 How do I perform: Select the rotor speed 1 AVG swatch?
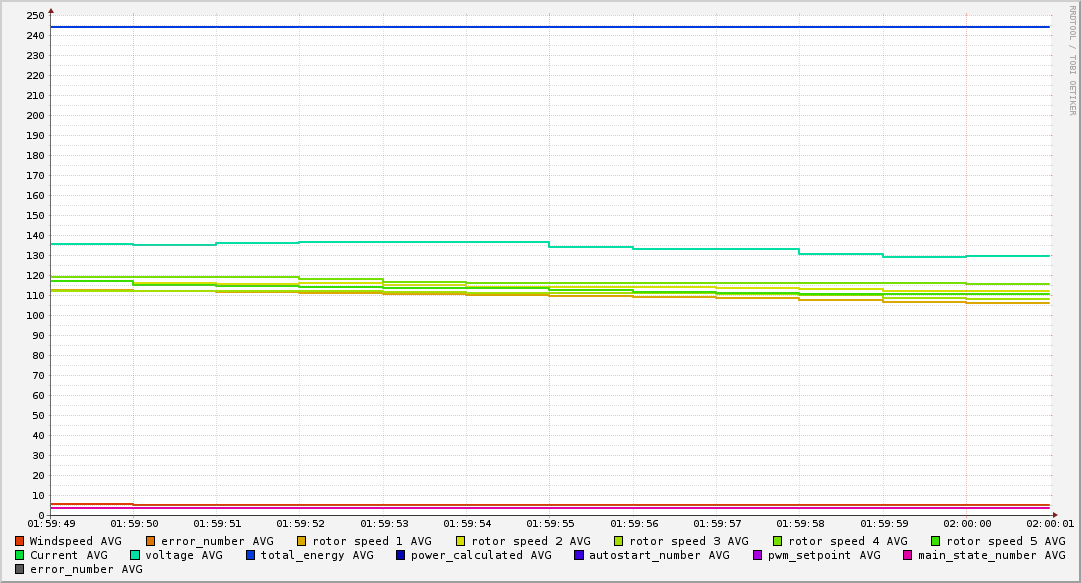(302, 541)
